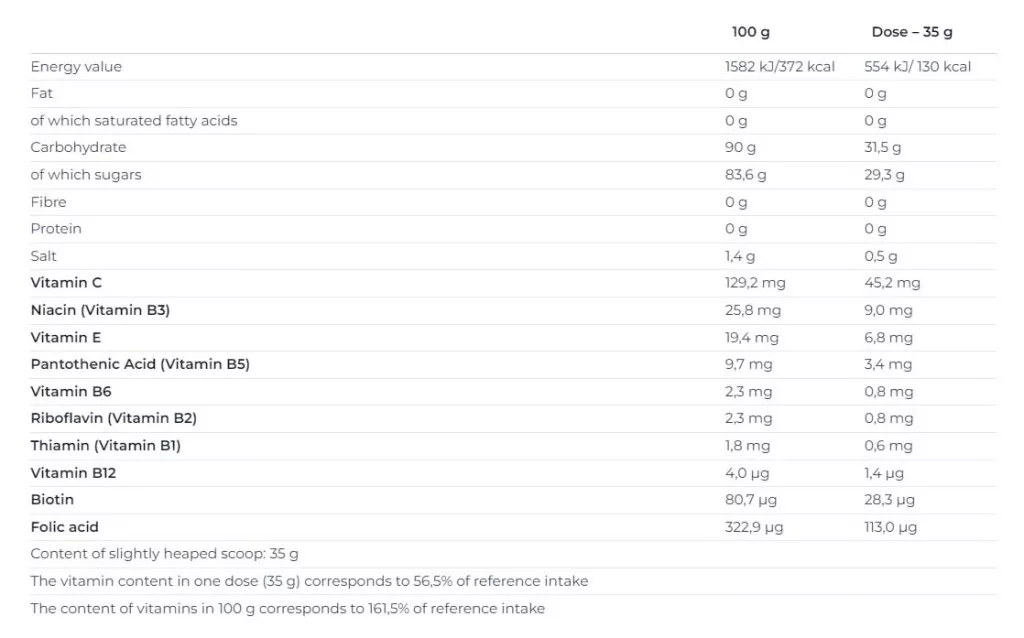Click the '80,7 µg' Biotin value
Image resolution: width=1024 pixels, height=638 pixels.
click(x=751, y=500)
